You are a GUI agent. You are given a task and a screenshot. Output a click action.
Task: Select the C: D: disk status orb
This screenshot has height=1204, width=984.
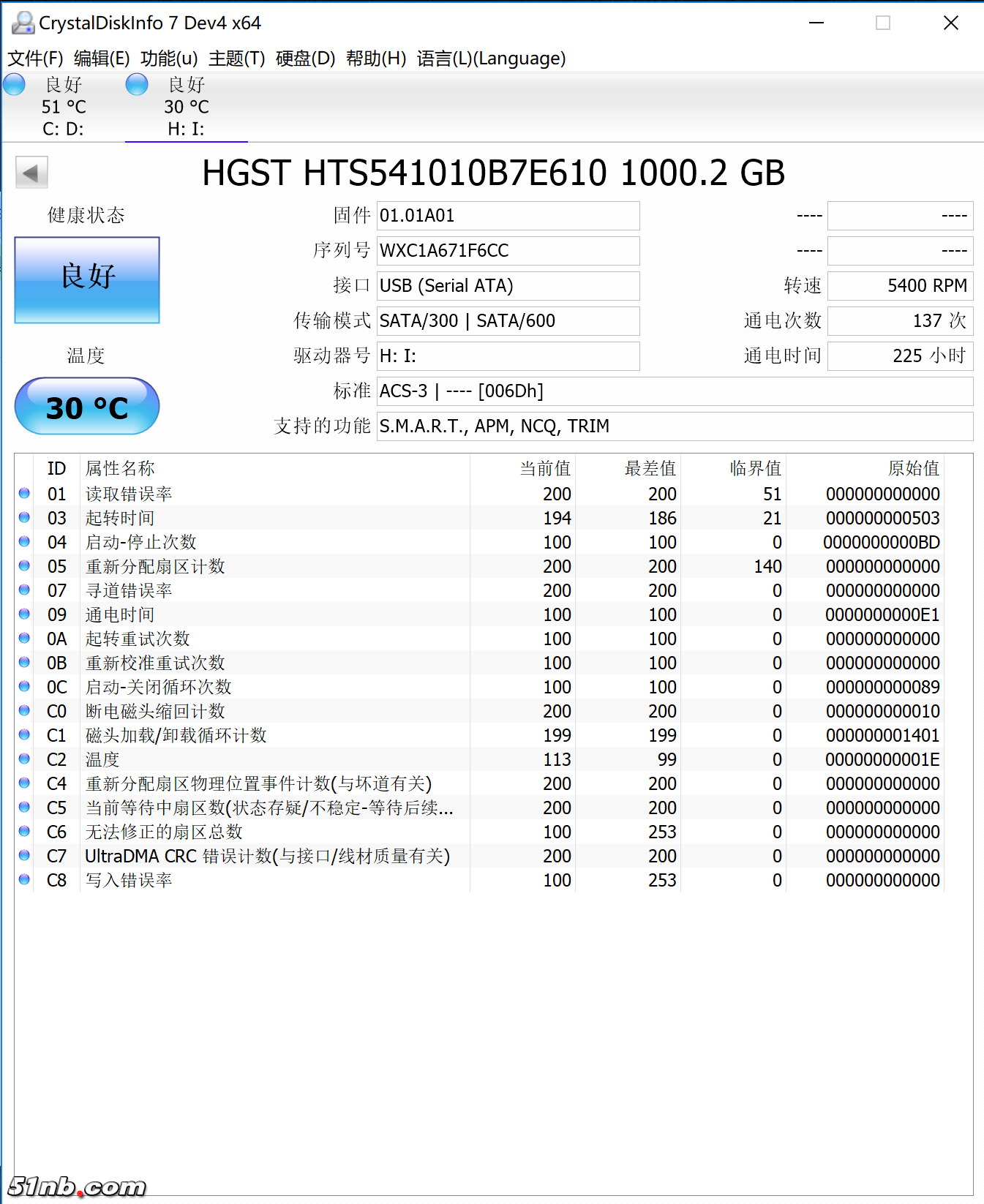coord(15,85)
